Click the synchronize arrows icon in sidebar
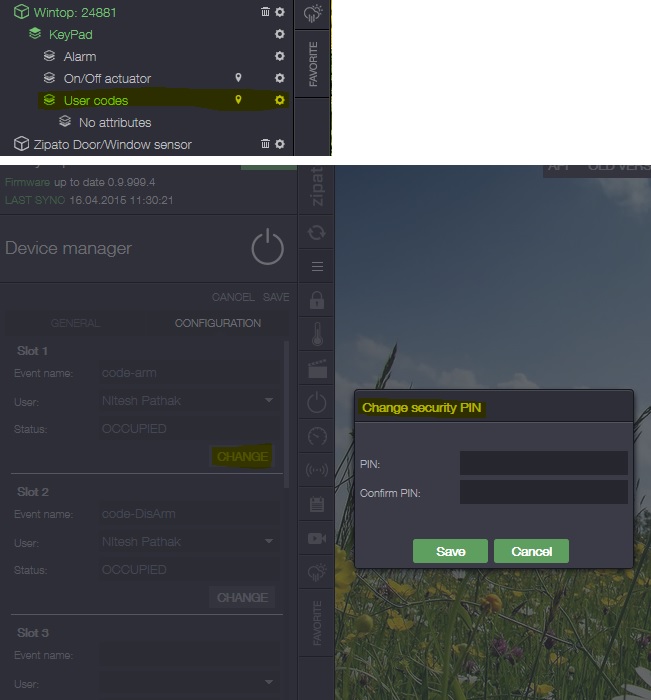 (317, 232)
